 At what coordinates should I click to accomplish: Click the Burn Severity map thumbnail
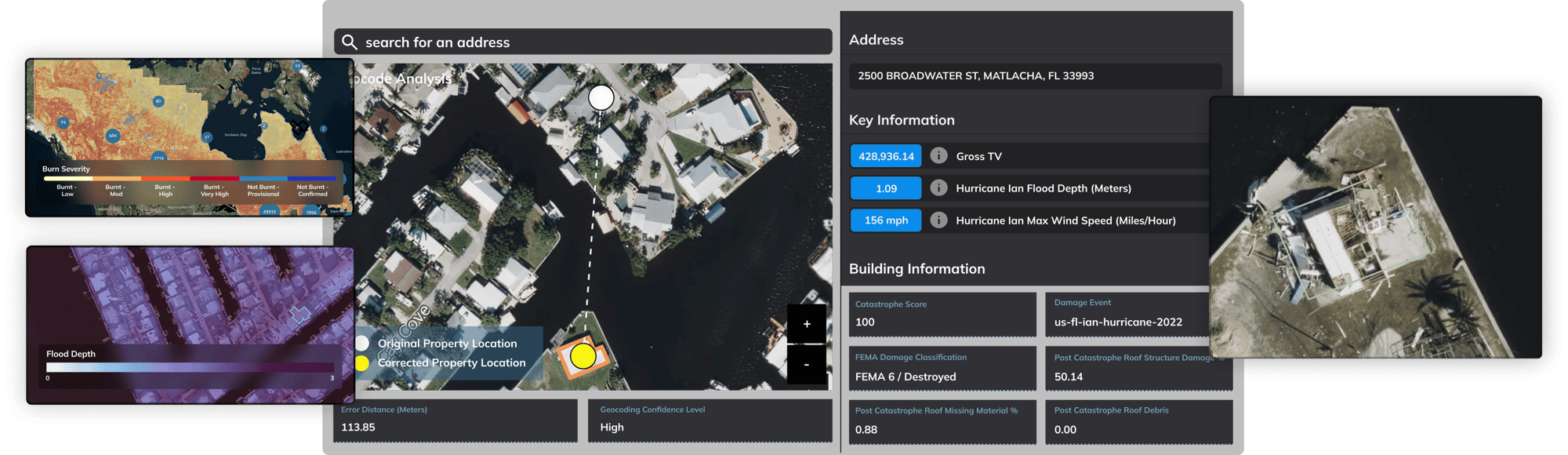(190, 137)
